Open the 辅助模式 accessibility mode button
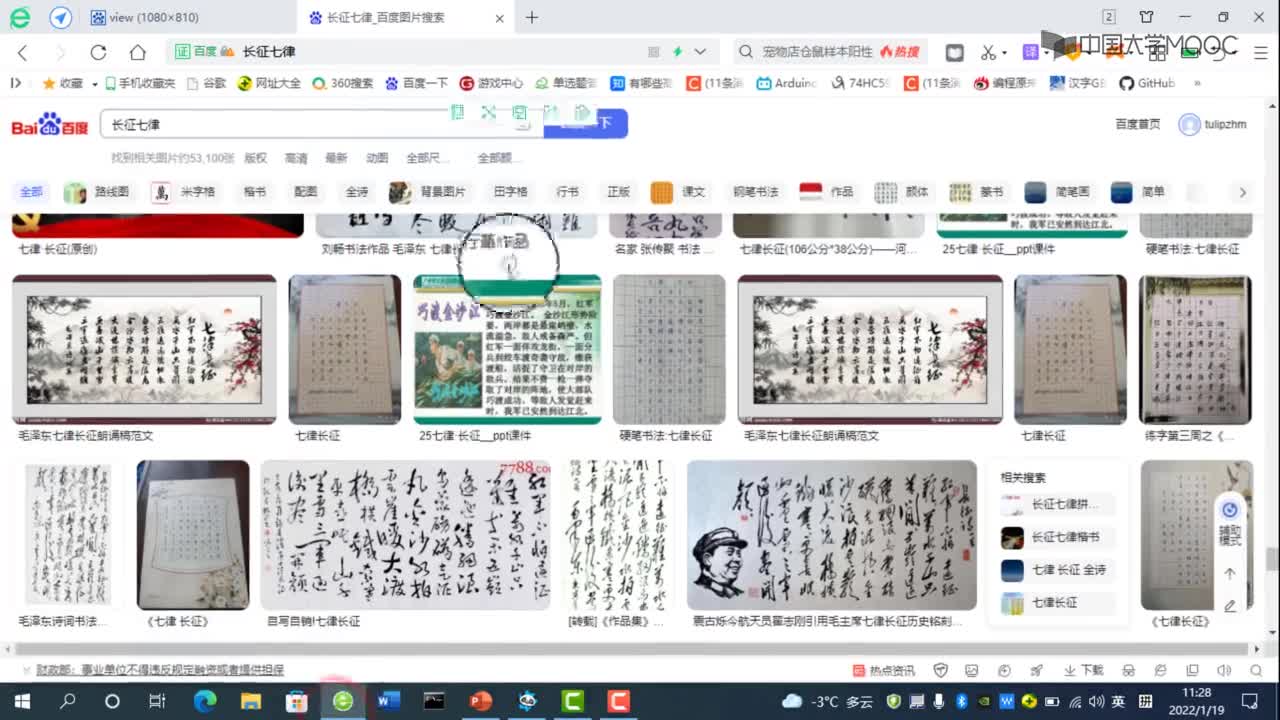 [x=1230, y=522]
